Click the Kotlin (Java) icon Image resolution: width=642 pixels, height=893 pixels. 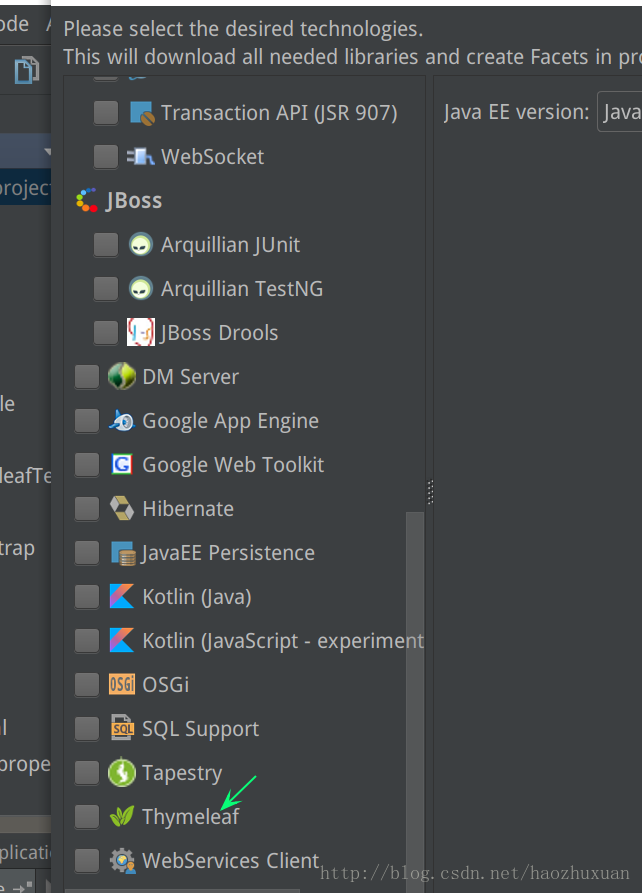[121, 597]
